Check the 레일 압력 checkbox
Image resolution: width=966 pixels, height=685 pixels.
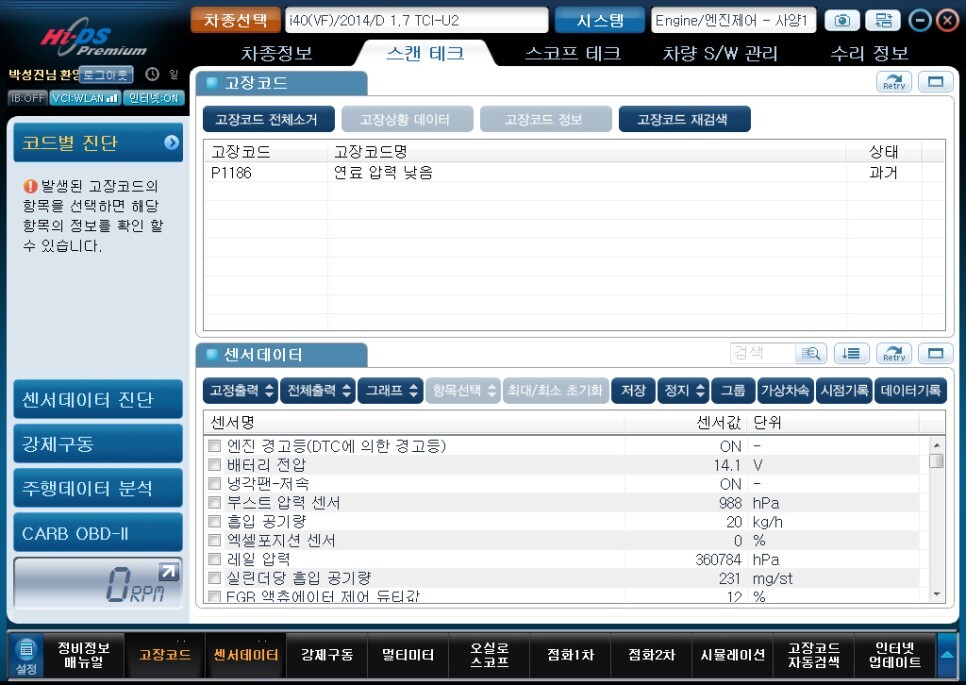(214, 559)
